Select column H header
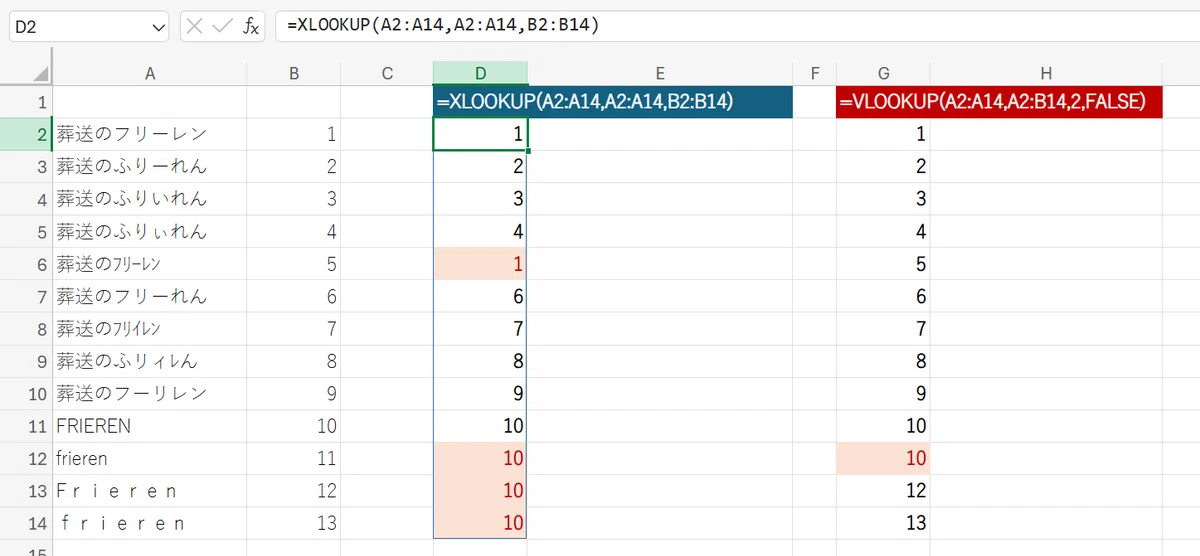This screenshot has height=556, width=1200. click(1046, 73)
